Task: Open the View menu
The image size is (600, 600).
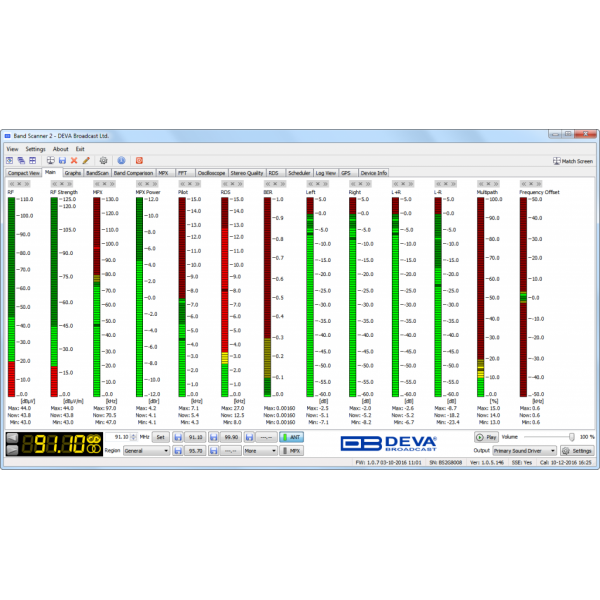Action: coord(12,149)
